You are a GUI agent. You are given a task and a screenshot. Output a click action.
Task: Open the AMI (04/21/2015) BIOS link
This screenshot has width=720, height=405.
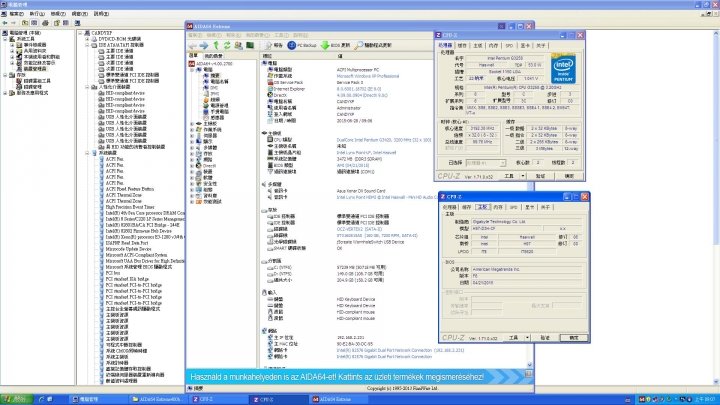coord(353,165)
